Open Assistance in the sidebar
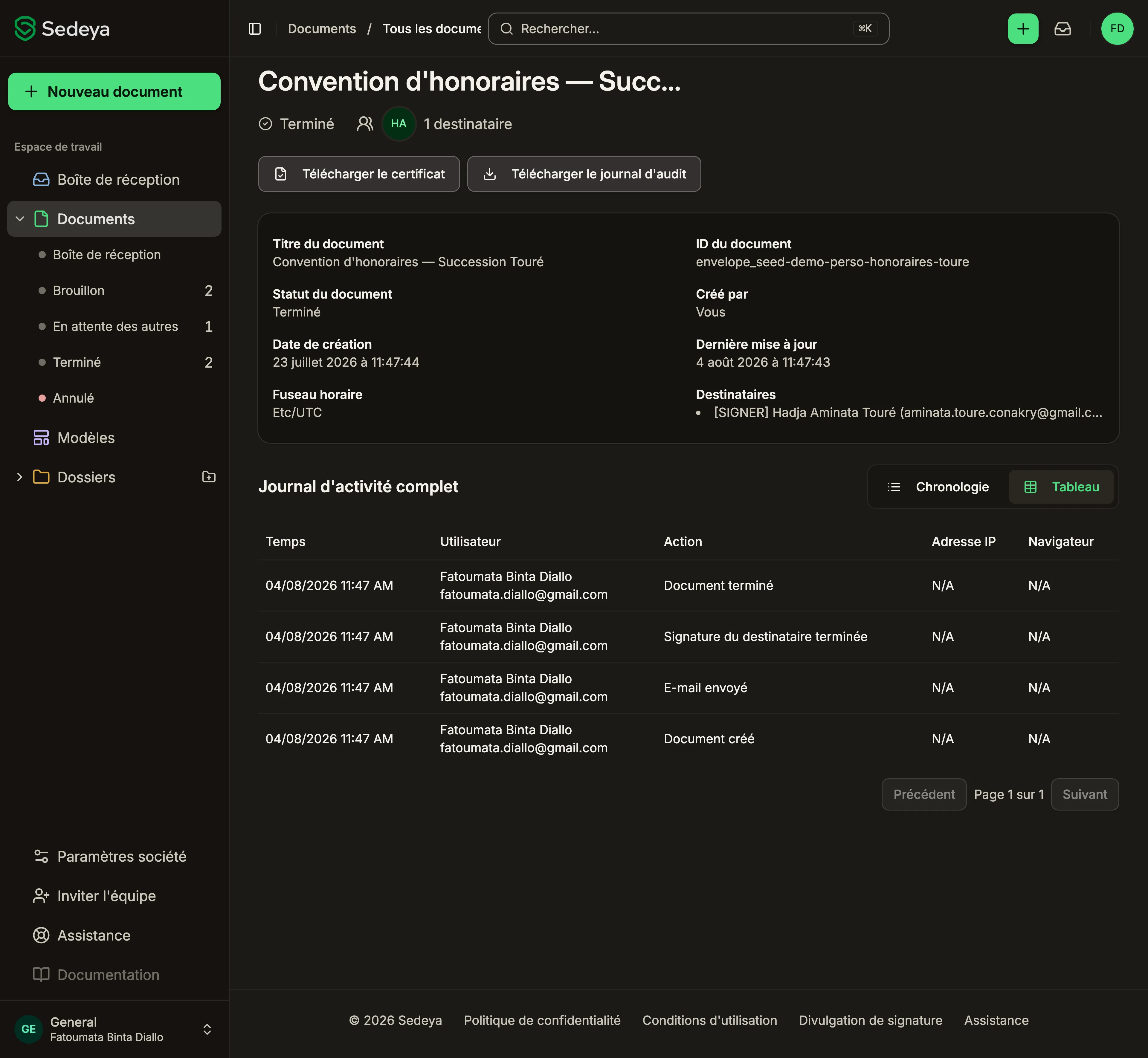Screen dimensions: 1148x1058 click(114, 935)
